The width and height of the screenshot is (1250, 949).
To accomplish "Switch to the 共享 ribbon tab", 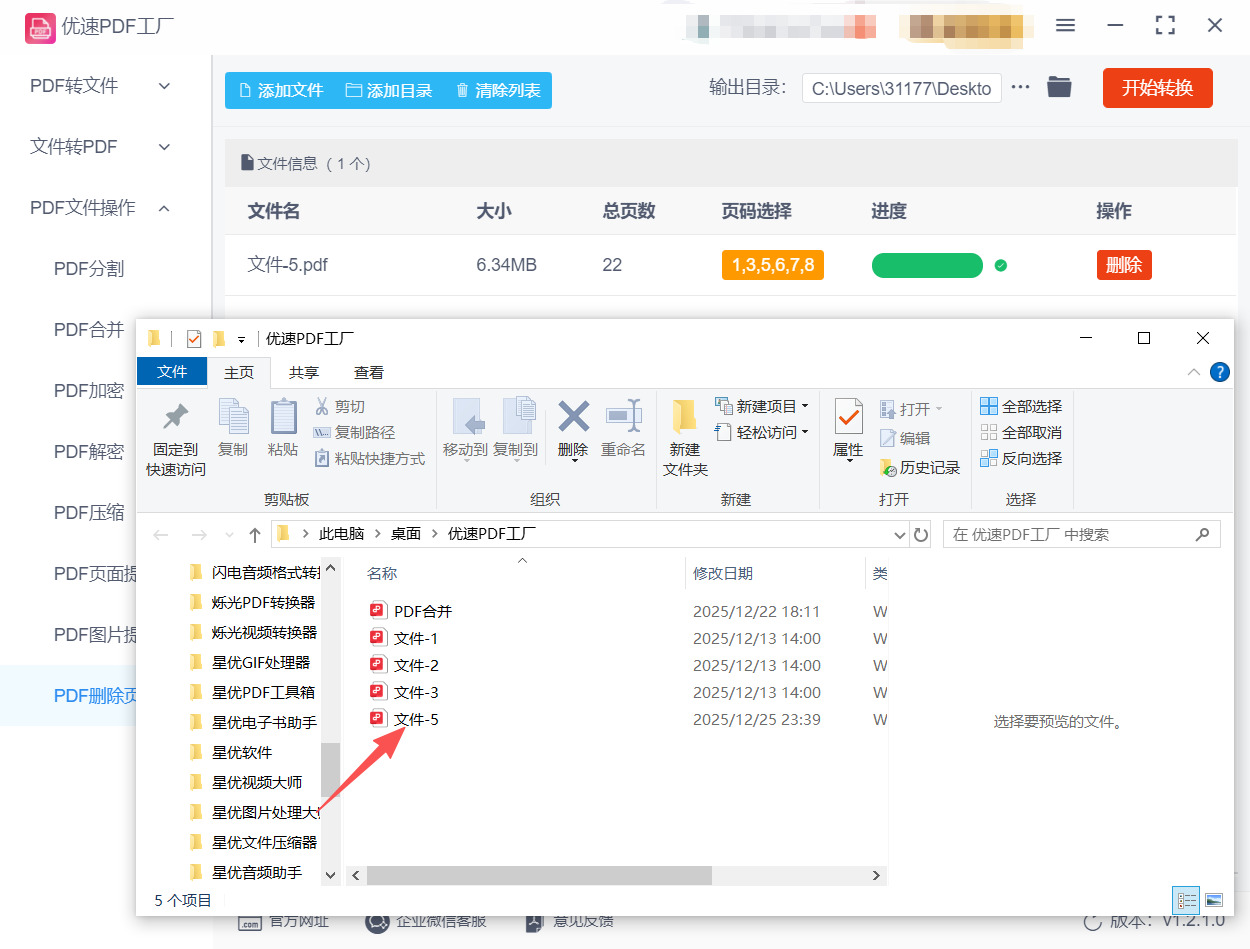I will coord(304,372).
